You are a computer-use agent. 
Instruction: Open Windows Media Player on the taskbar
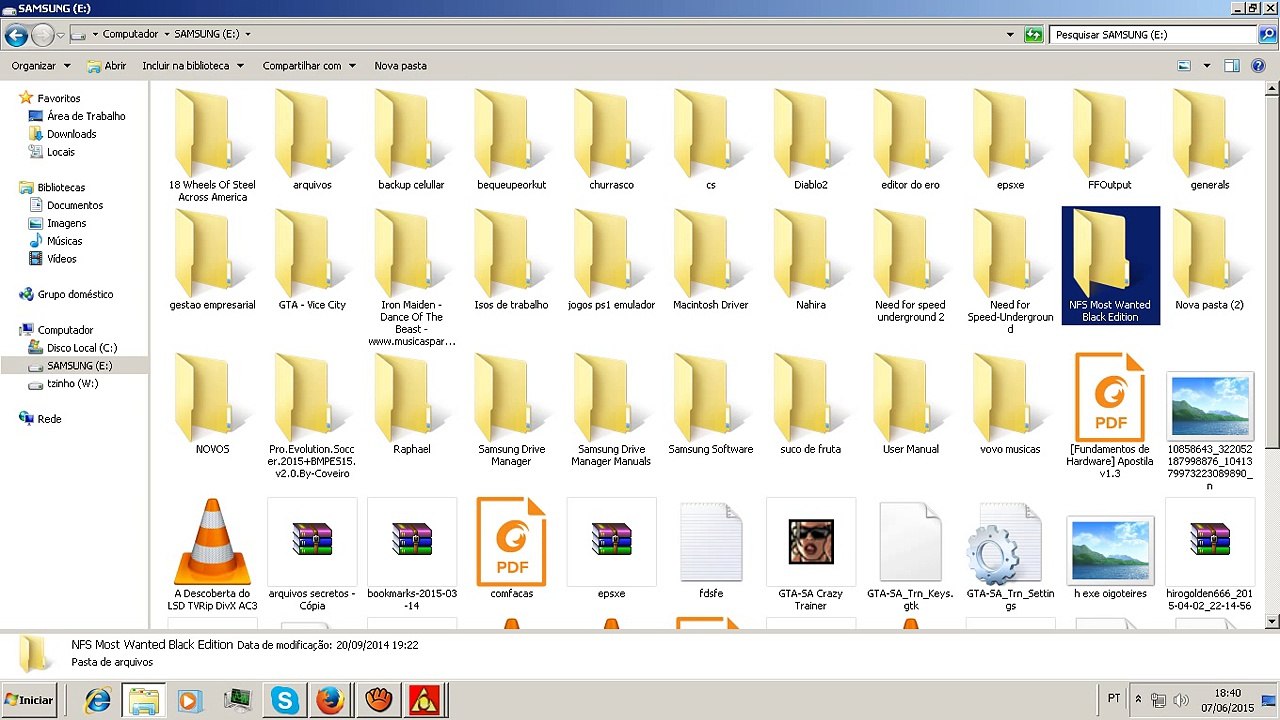click(190, 701)
